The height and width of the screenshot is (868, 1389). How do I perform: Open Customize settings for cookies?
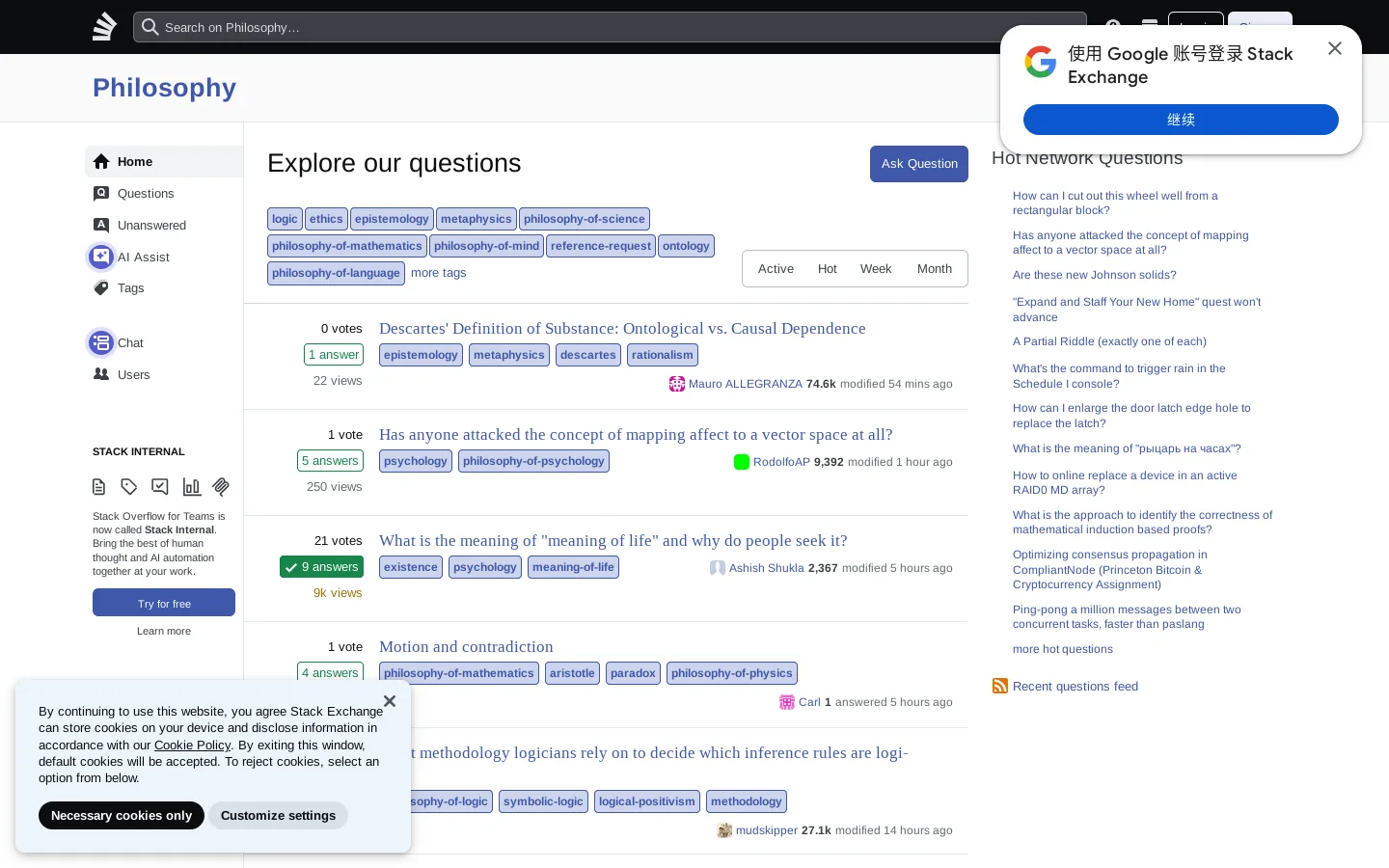click(x=279, y=816)
